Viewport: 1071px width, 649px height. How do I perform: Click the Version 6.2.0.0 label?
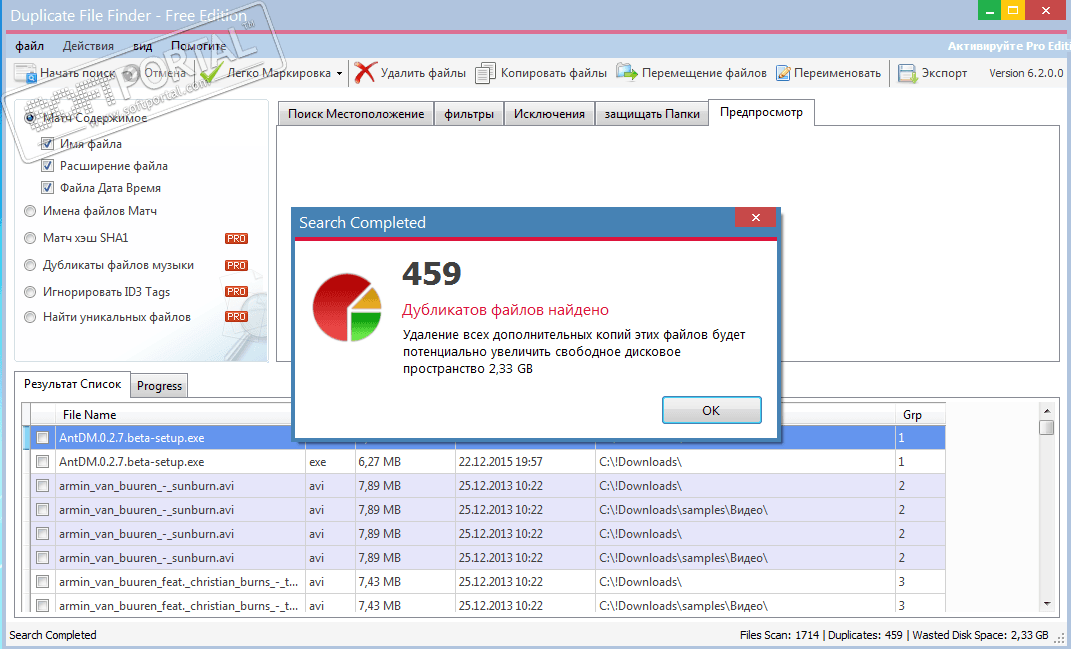point(1026,73)
